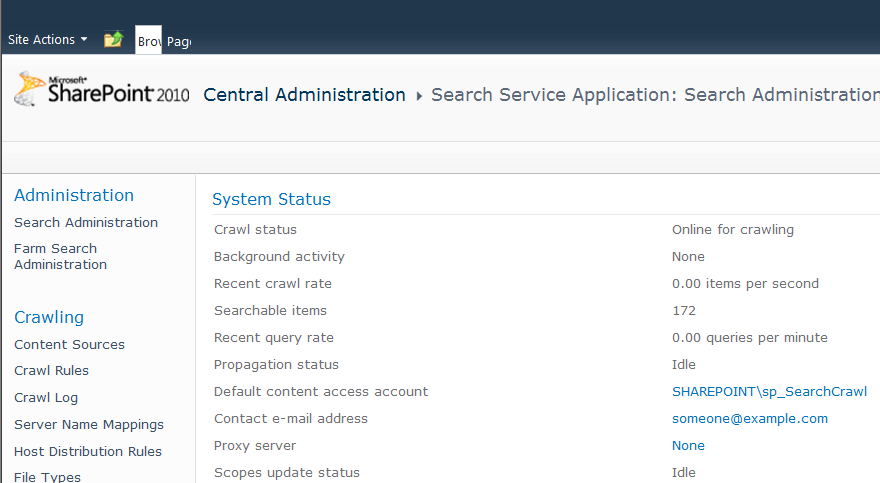The width and height of the screenshot is (880, 483).
Task: Click the Background activity label
Action: click(x=279, y=256)
